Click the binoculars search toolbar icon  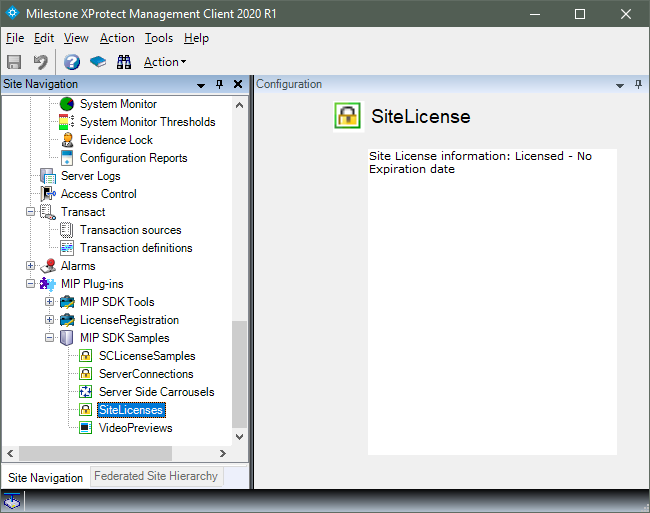[124, 62]
